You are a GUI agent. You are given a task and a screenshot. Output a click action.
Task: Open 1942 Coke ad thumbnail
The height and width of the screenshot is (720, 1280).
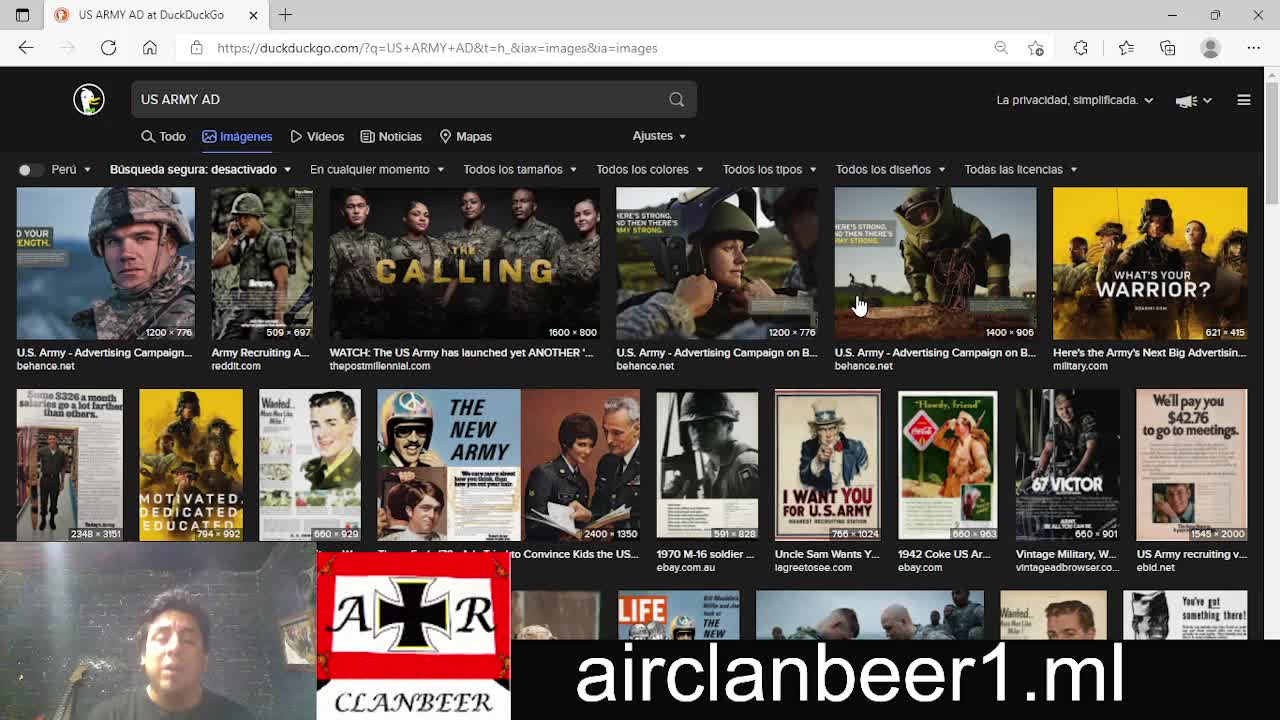click(947, 465)
